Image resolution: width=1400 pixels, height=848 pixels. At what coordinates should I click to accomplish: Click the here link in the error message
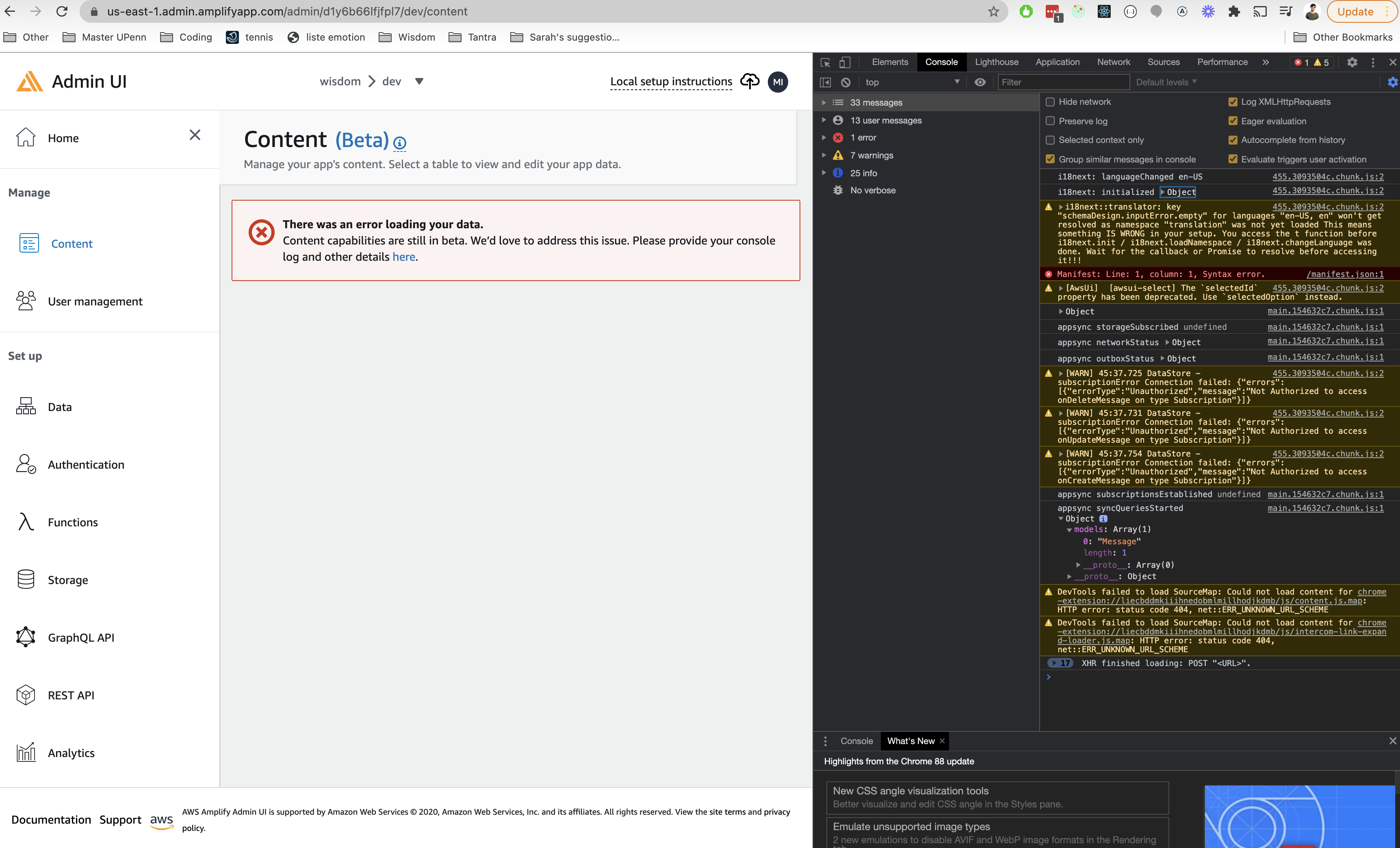(x=404, y=257)
